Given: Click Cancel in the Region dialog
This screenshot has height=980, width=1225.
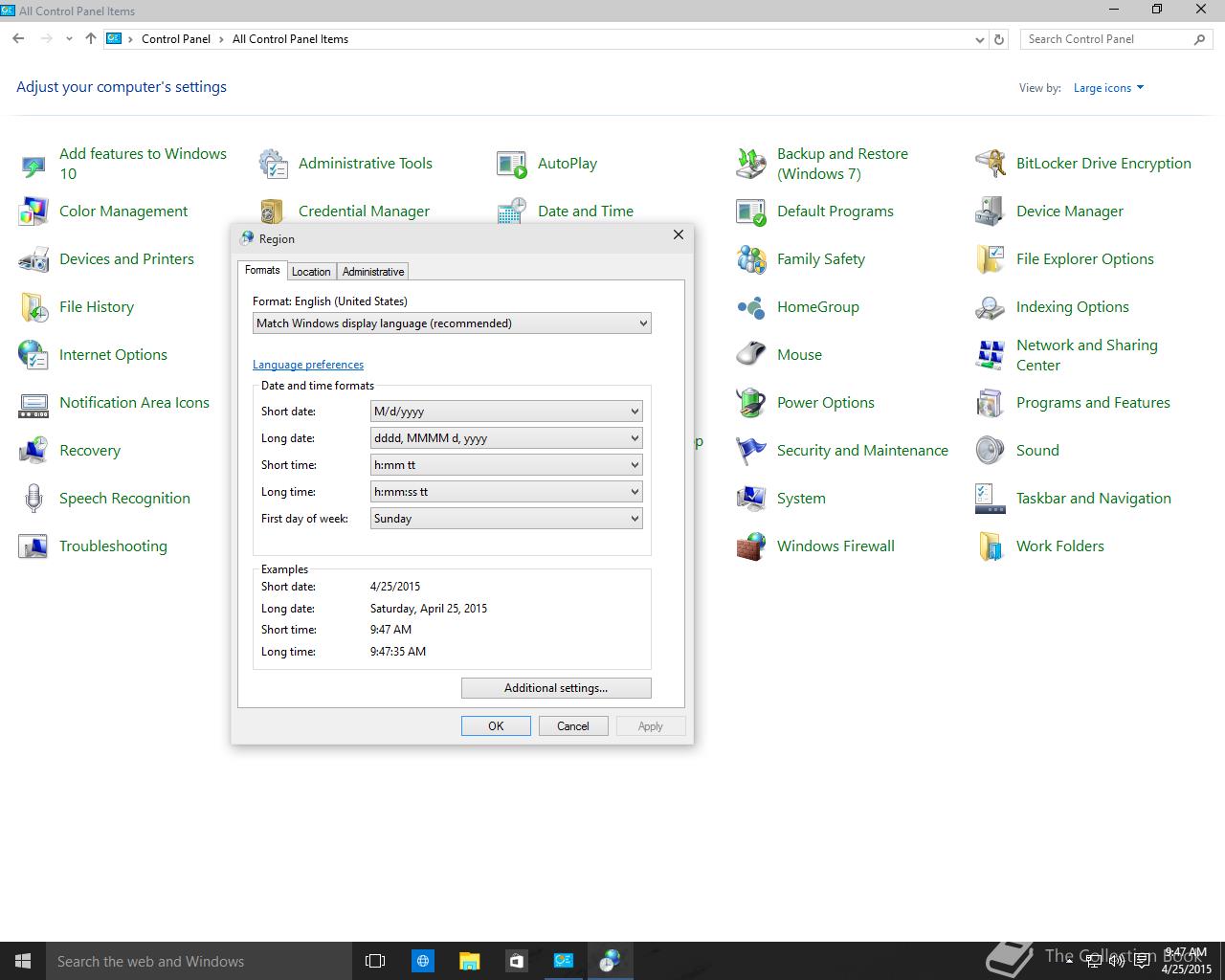Looking at the screenshot, I should click(x=573, y=726).
